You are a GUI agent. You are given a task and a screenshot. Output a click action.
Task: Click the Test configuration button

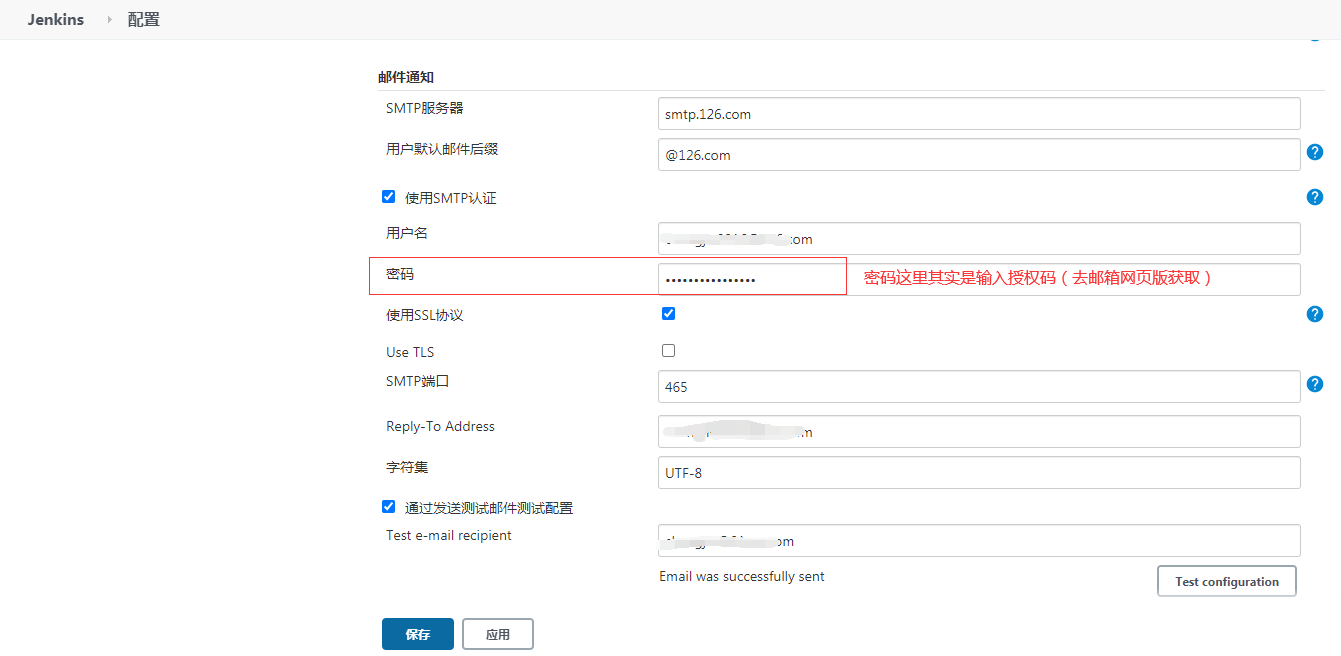tap(1226, 581)
